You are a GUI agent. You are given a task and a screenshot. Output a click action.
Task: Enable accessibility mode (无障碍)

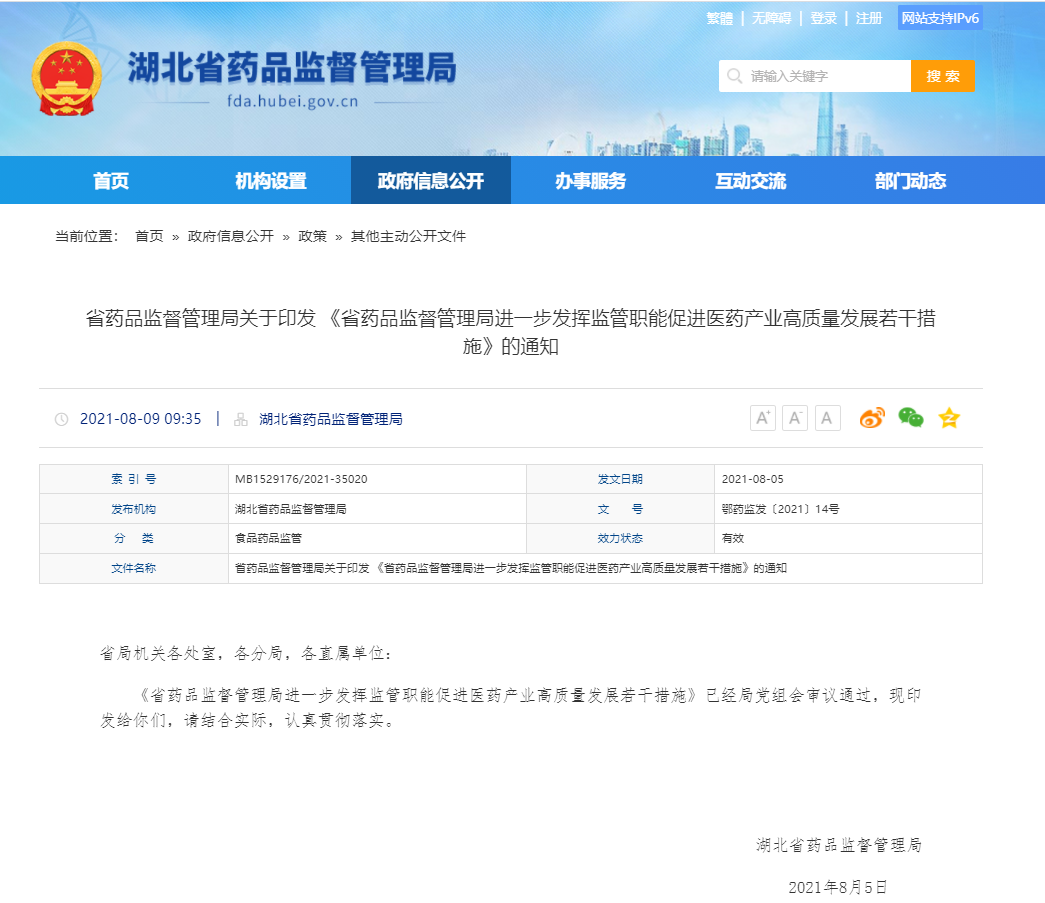tap(771, 18)
